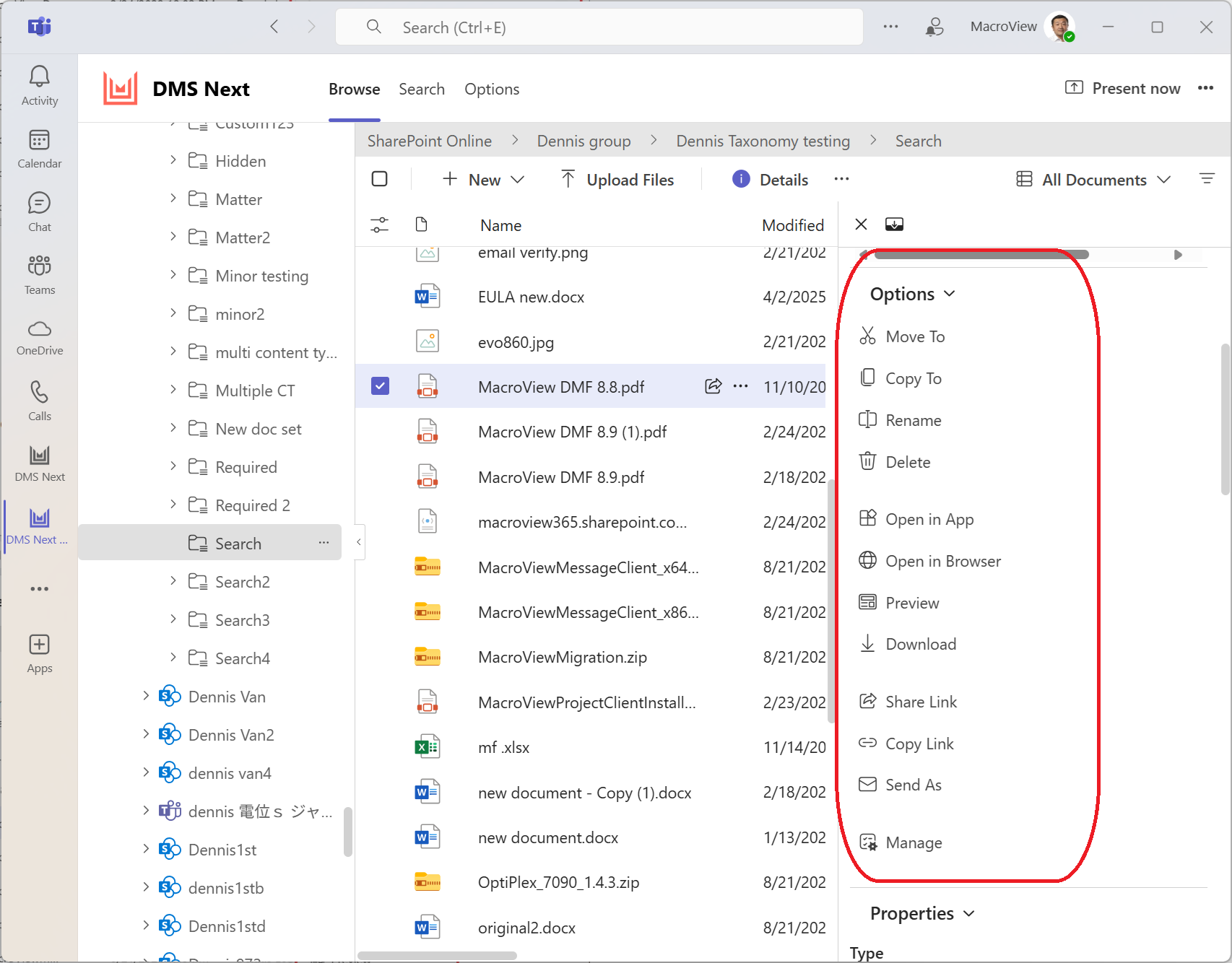Open the Teams section icon
1232x963 pixels.
tap(39, 275)
